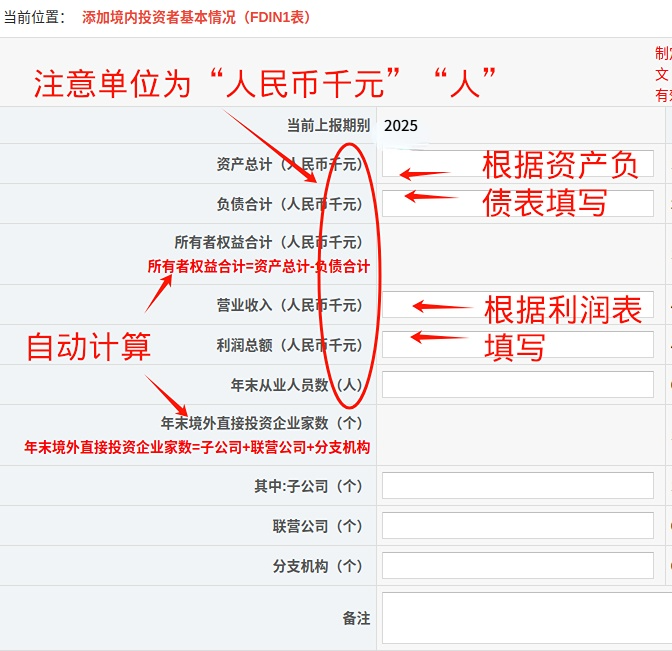The image size is (672, 651).
Task: Select the 其中:子公司 input box
Action: click(517, 486)
